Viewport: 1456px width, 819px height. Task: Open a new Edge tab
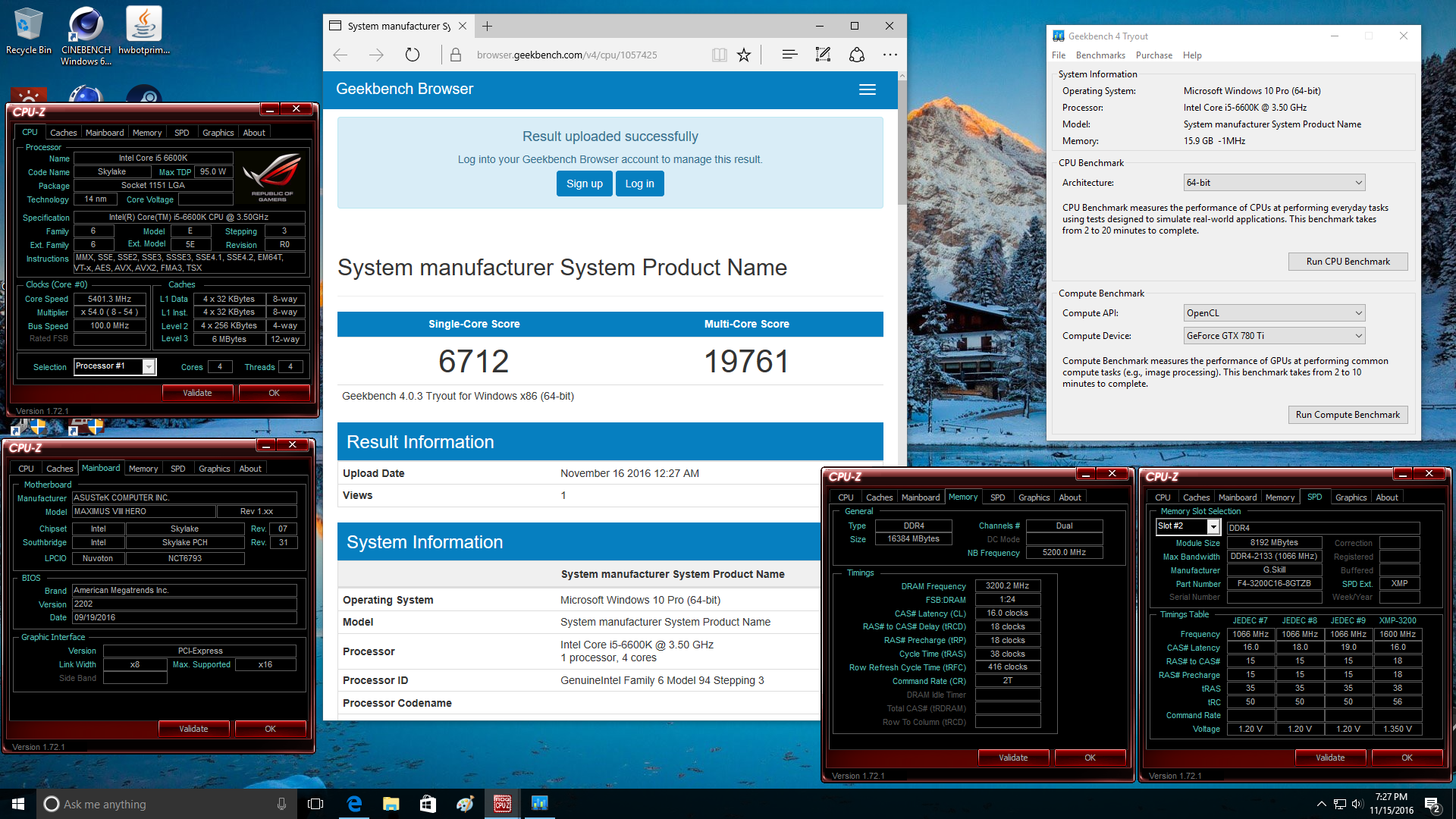tap(487, 26)
